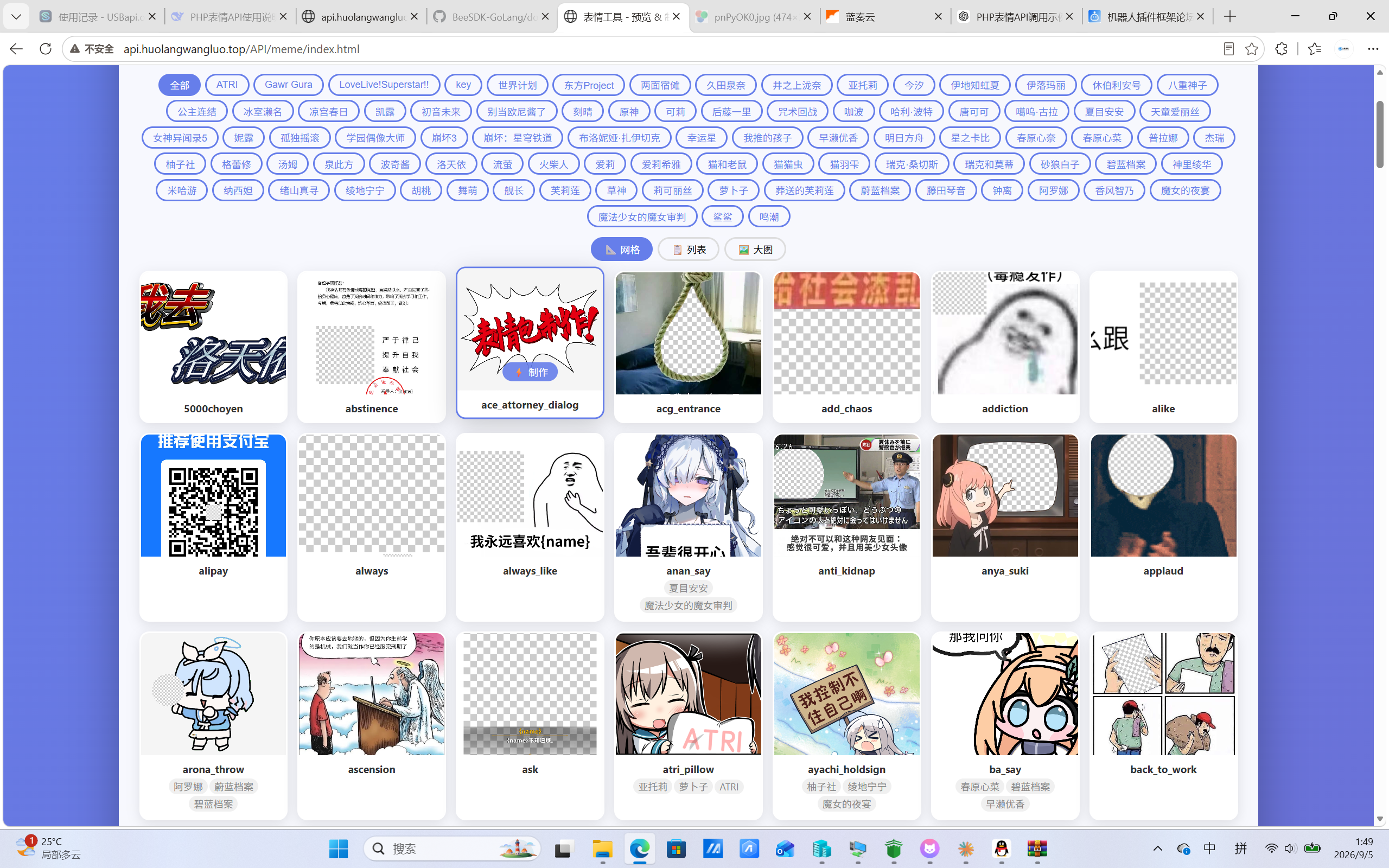Open browser settings and more menu
This screenshot has width=1389, height=868.
[1372, 49]
